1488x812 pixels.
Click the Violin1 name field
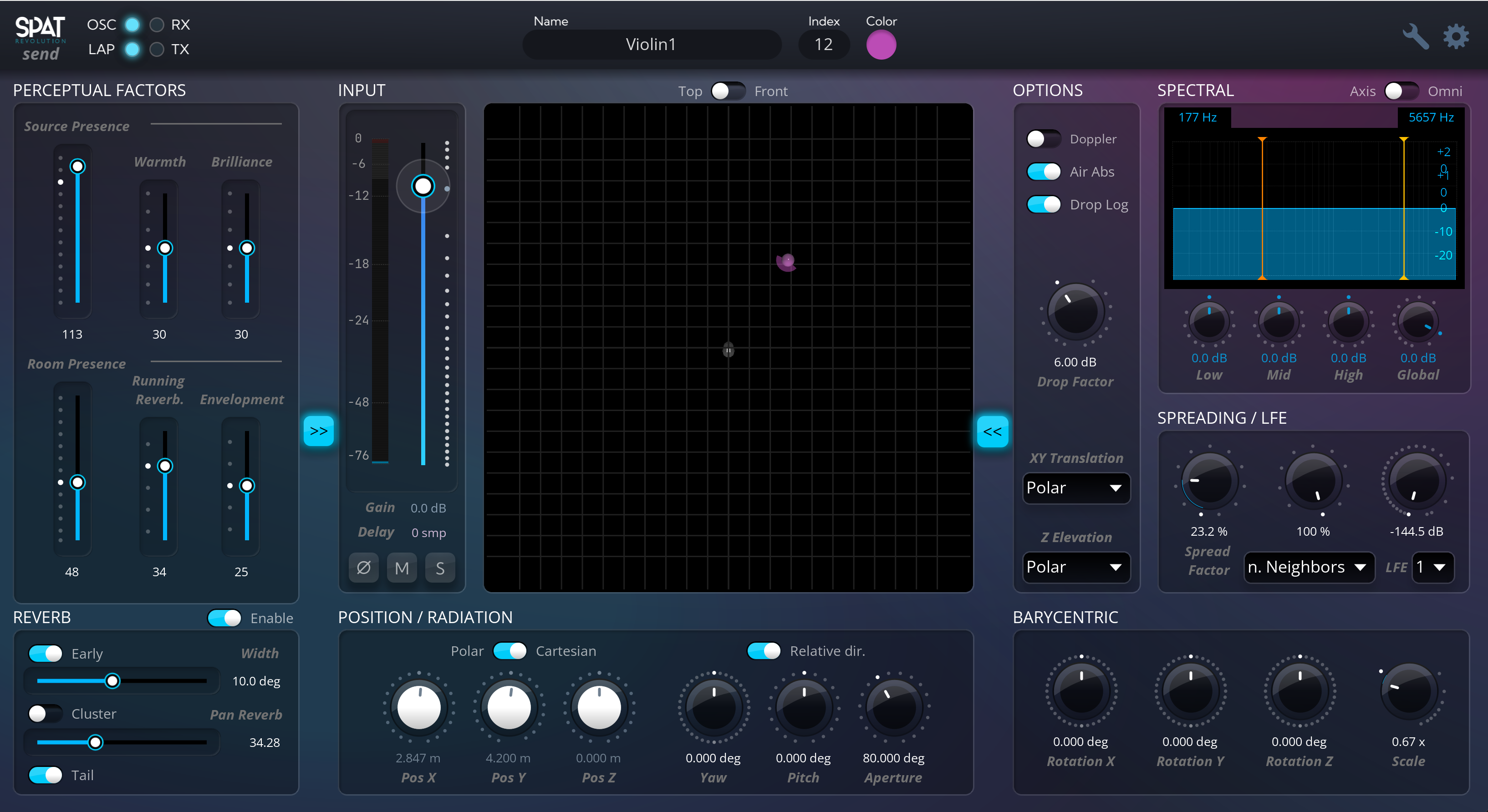[651, 45]
